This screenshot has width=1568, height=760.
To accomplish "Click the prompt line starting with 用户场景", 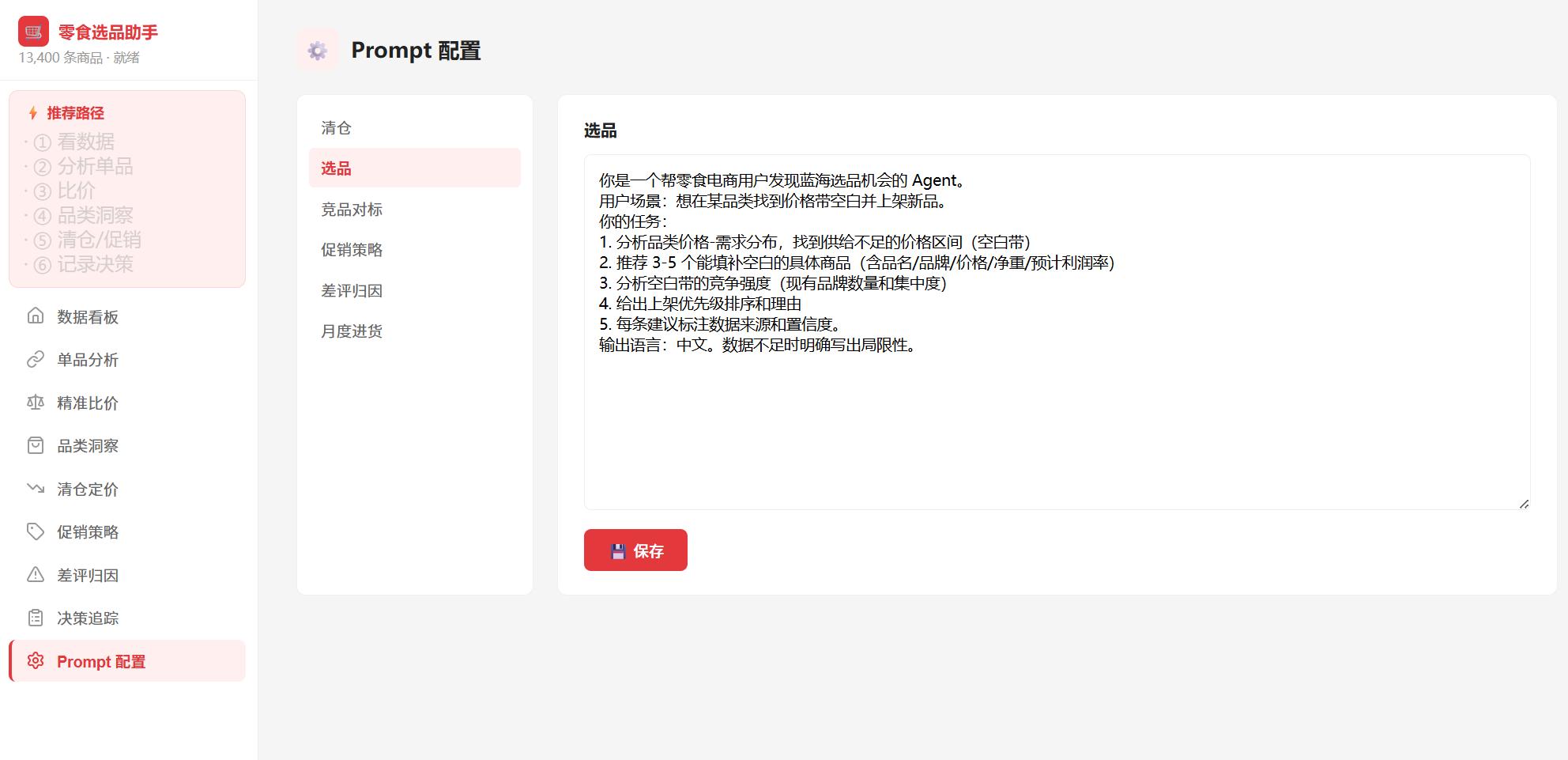I will [773, 201].
